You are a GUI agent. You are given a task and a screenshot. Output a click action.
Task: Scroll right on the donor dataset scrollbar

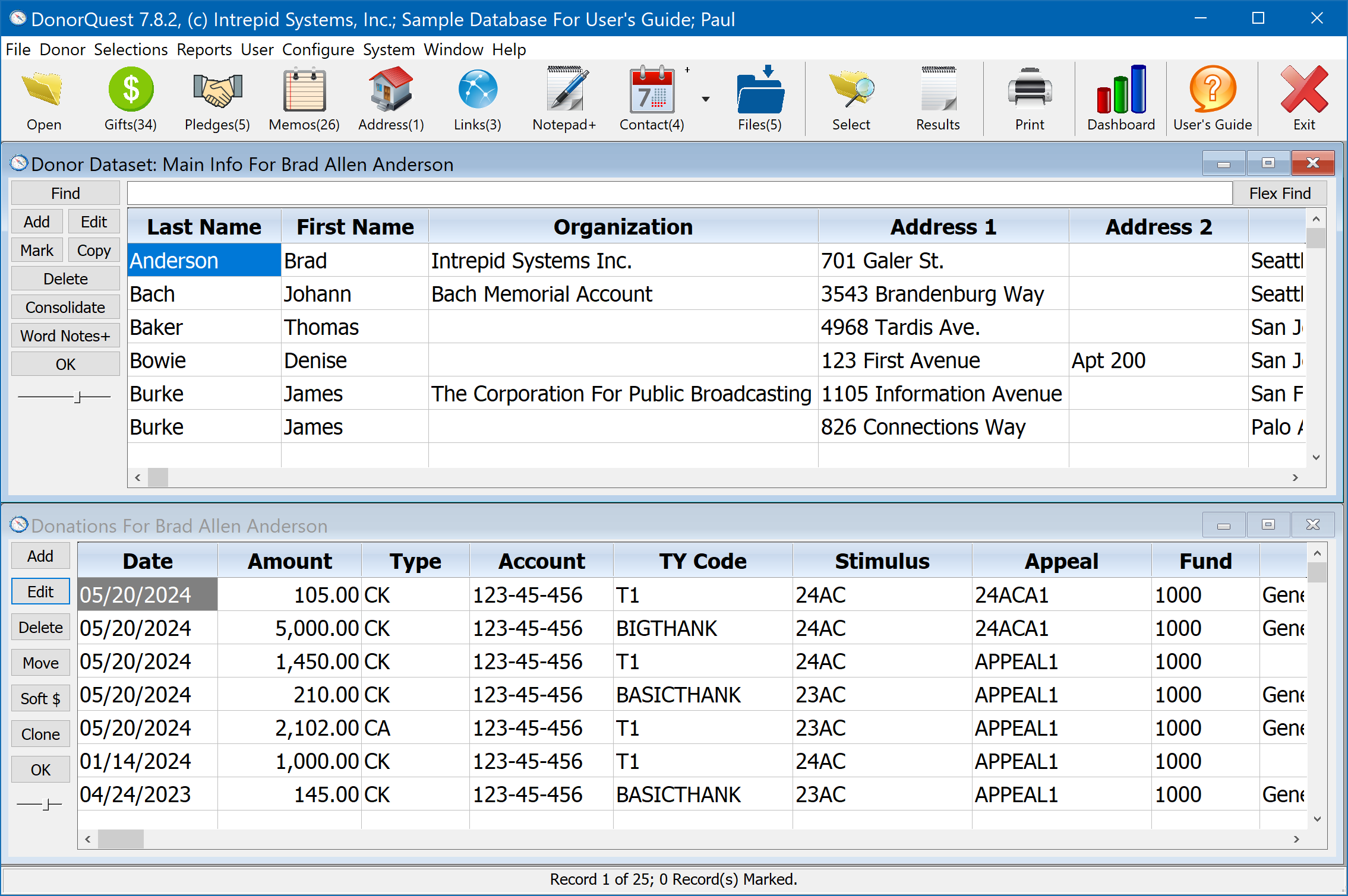click(x=1295, y=477)
